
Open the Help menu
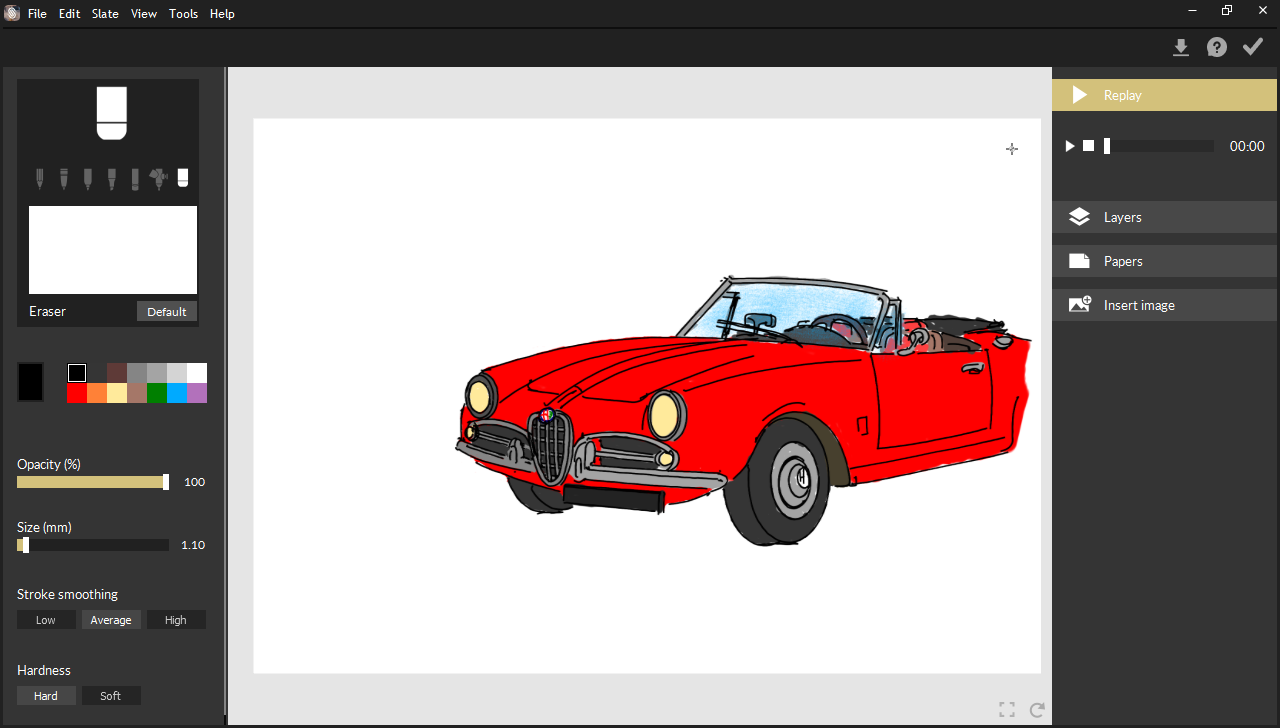222,14
